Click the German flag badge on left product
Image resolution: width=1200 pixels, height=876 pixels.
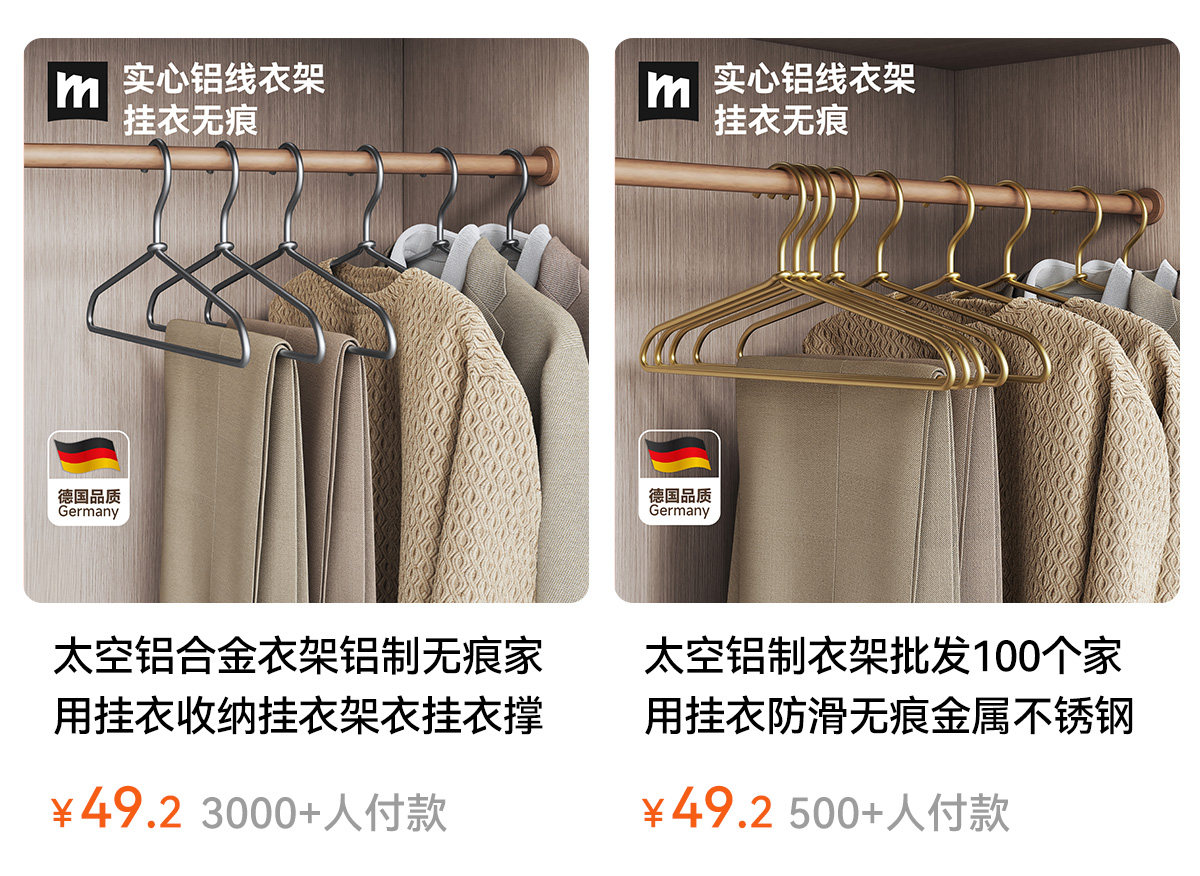pos(88,477)
